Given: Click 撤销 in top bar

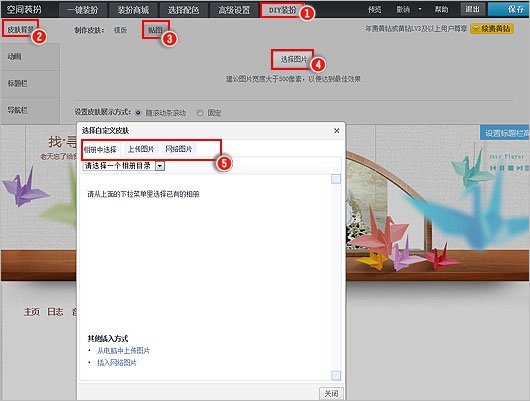Looking at the screenshot, I should click(403, 9).
